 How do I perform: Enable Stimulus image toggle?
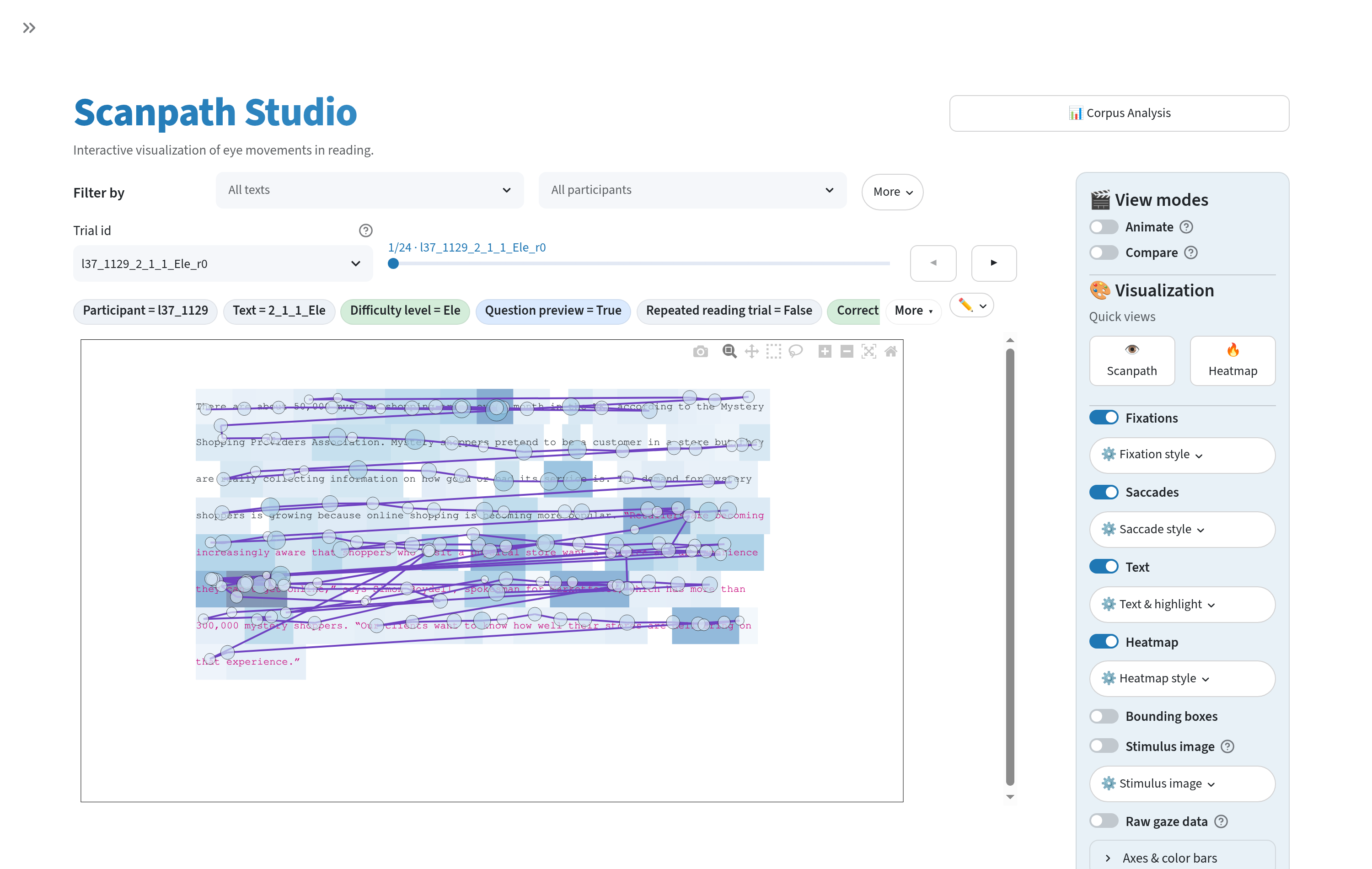[1104, 746]
